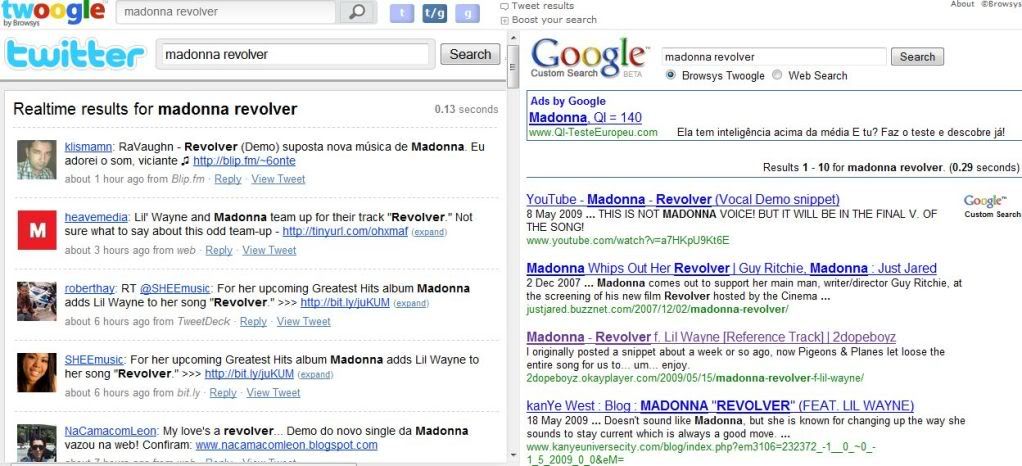Expand the bit.ly link in roberthay tweet
This screenshot has width=1022, height=466.
[x=411, y=304]
